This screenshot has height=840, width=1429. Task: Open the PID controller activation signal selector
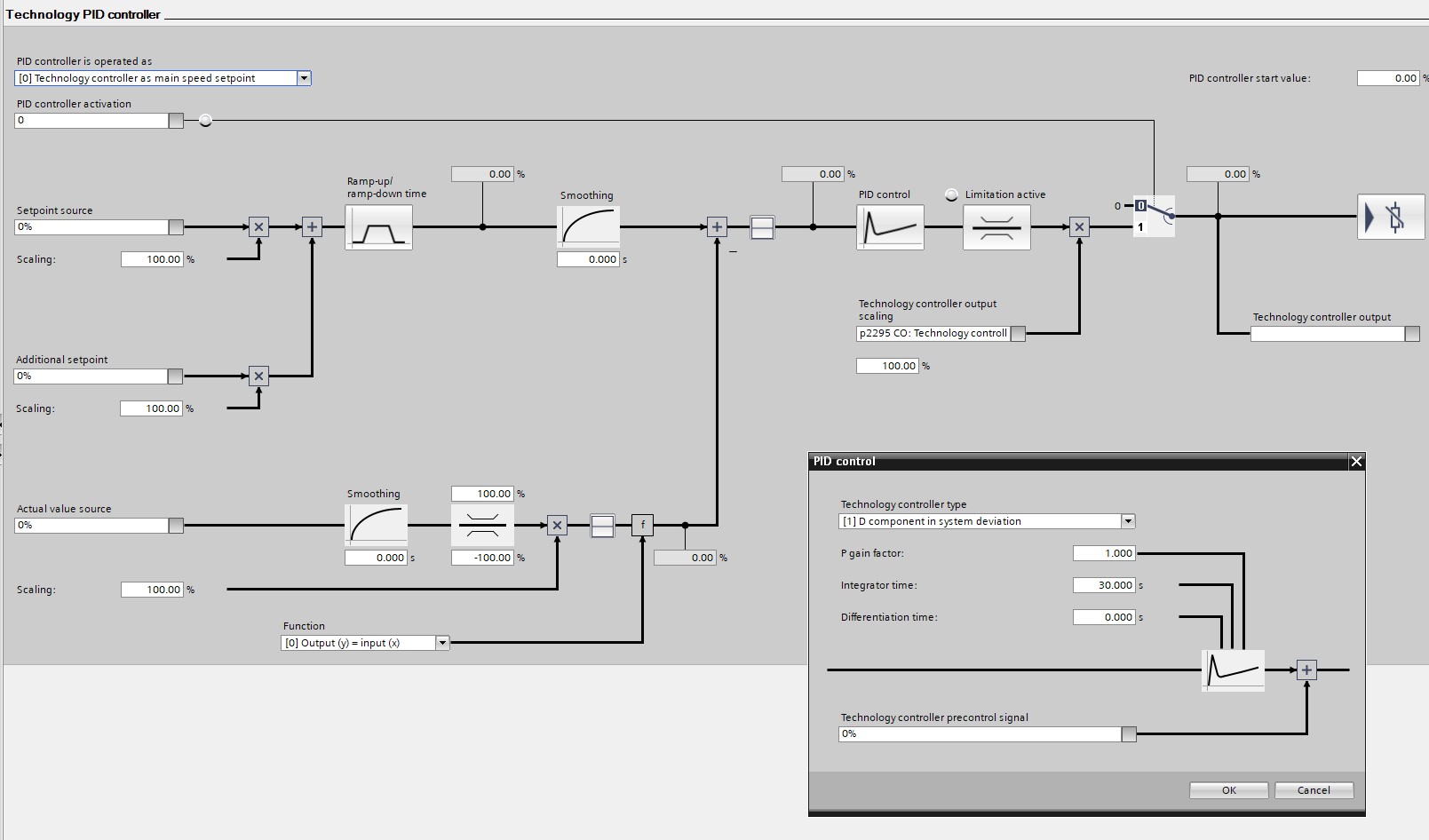176,121
